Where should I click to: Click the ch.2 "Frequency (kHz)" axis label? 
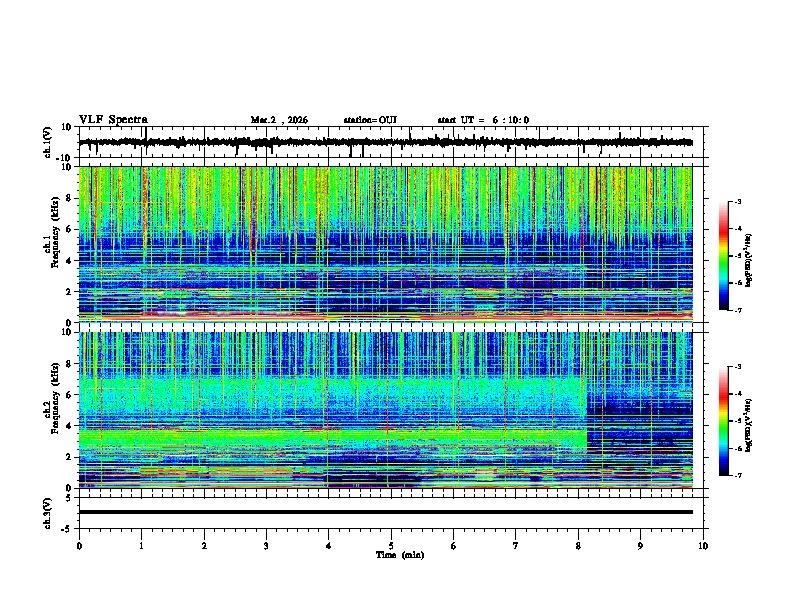[55, 398]
